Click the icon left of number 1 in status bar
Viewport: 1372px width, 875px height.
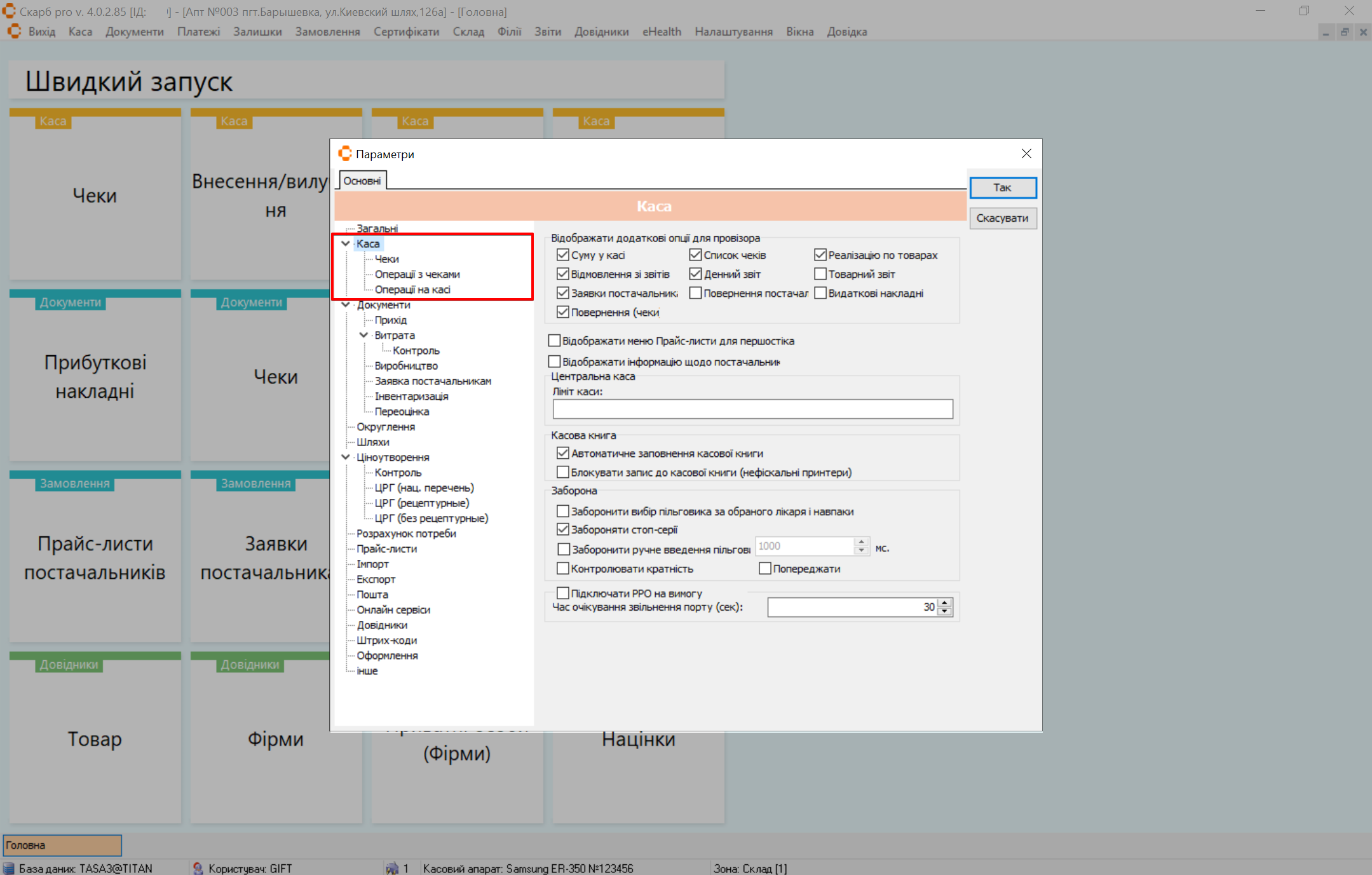[x=392, y=868]
